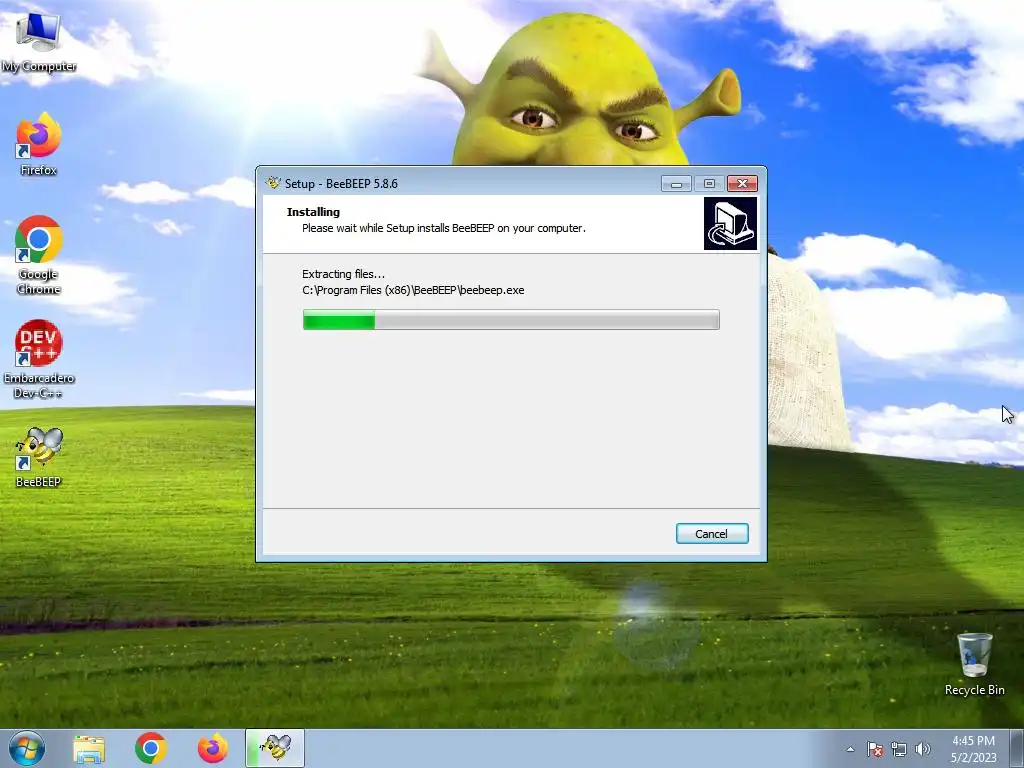Select the BeeBEEP desktop shortcut

click(39, 458)
